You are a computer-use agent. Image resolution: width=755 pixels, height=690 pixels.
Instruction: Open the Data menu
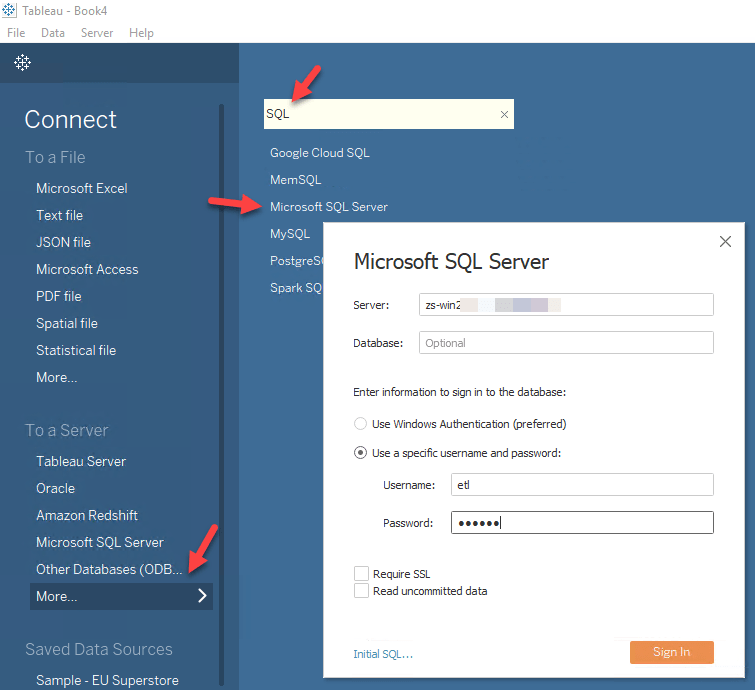point(53,33)
